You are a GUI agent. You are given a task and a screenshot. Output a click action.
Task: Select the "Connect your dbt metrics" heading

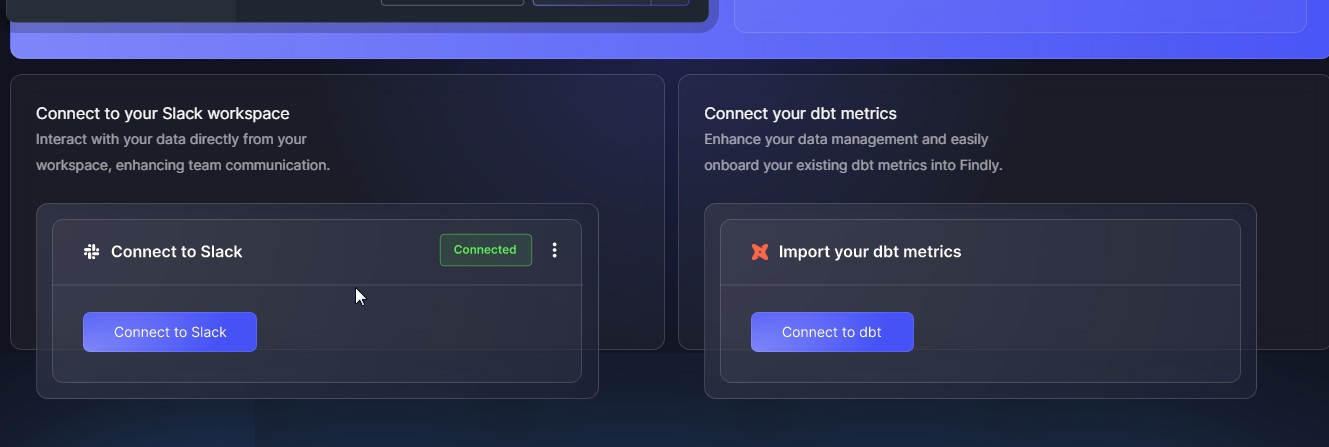tap(800, 114)
